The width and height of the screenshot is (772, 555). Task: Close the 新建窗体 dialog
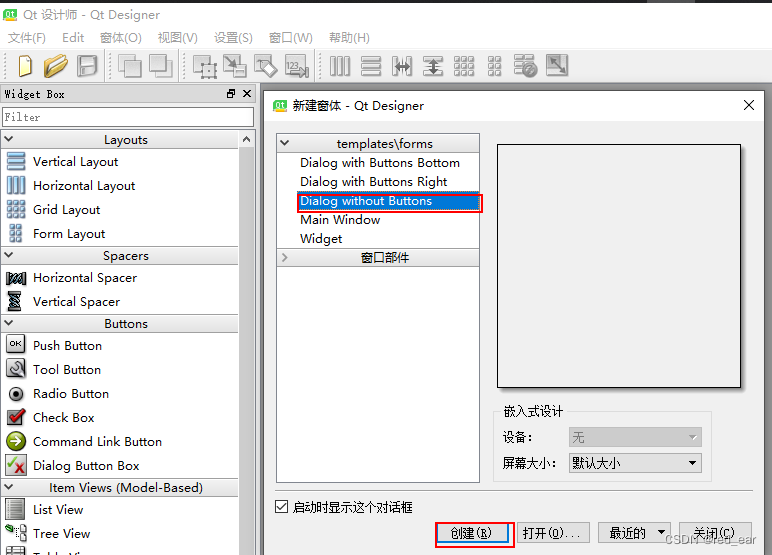pyautogui.click(x=749, y=105)
